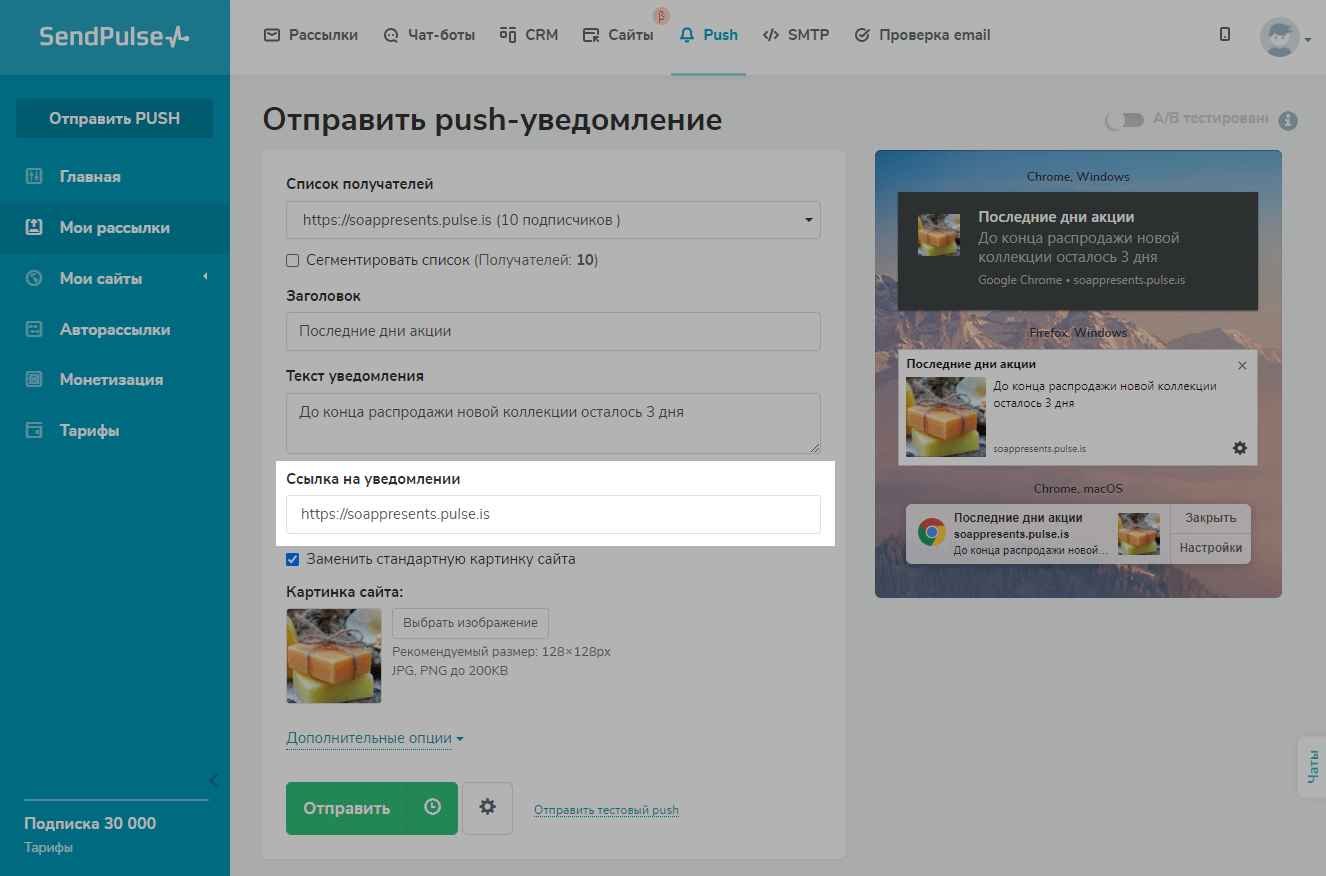Click the checkmark icon for Проверка email

point(862,35)
